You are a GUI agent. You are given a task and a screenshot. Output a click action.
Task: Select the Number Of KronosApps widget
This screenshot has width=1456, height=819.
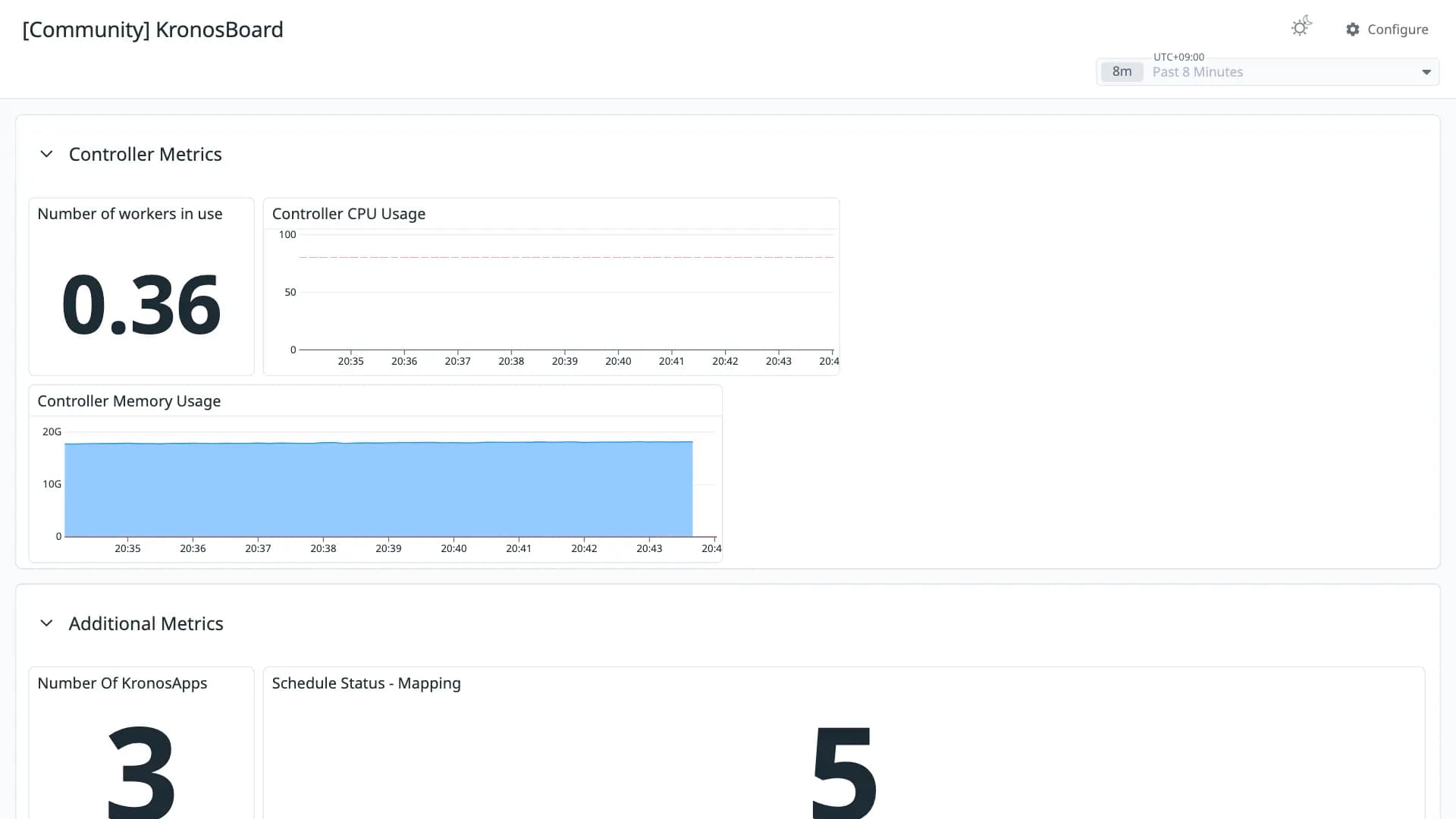142,743
